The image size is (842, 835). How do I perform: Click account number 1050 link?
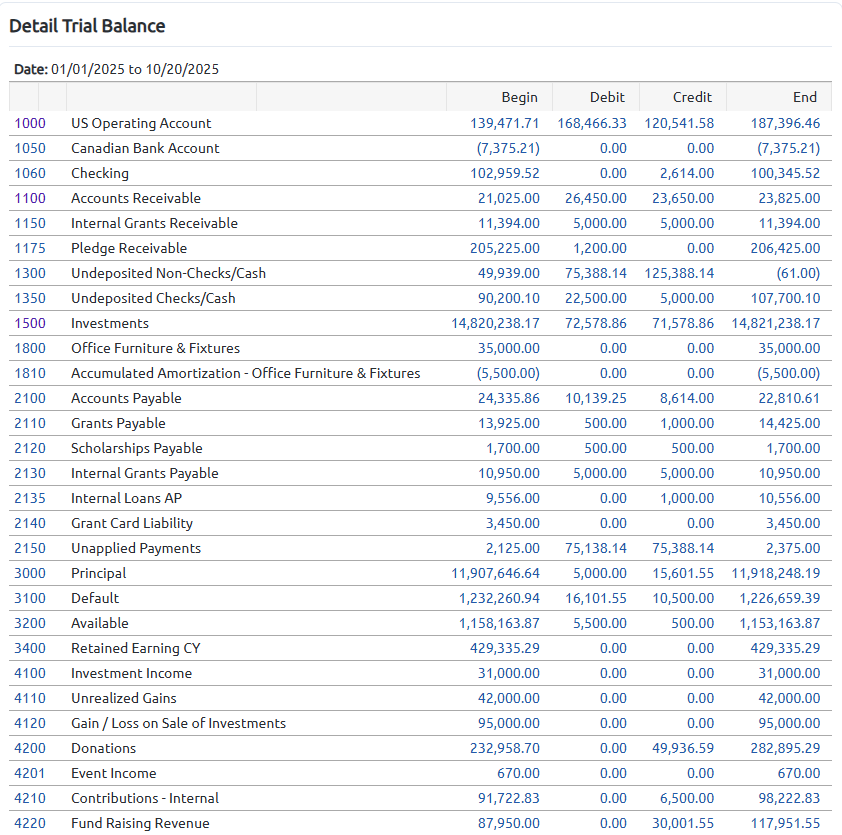click(29, 148)
